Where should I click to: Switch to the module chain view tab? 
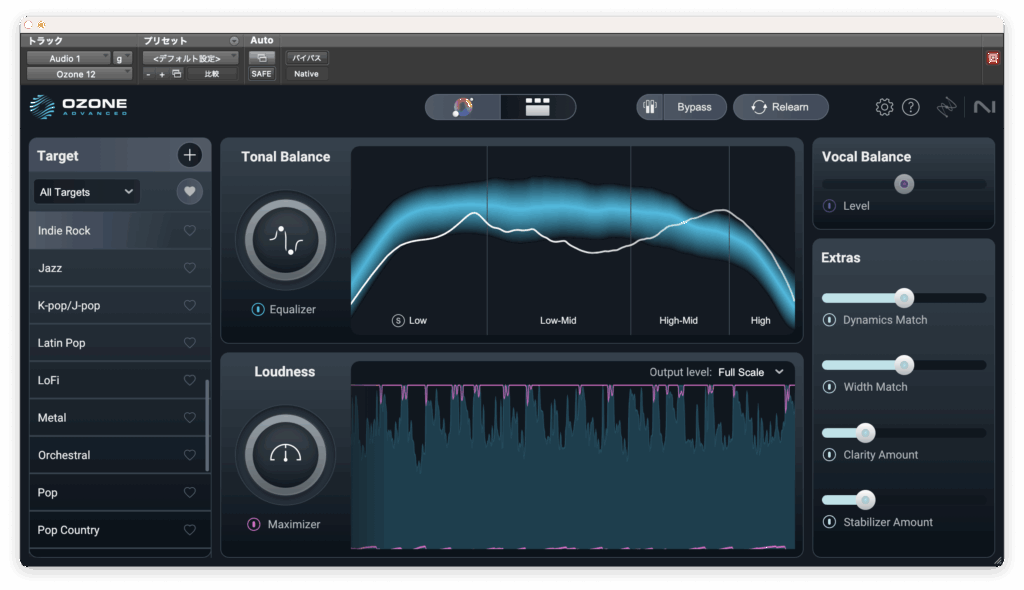click(538, 107)
